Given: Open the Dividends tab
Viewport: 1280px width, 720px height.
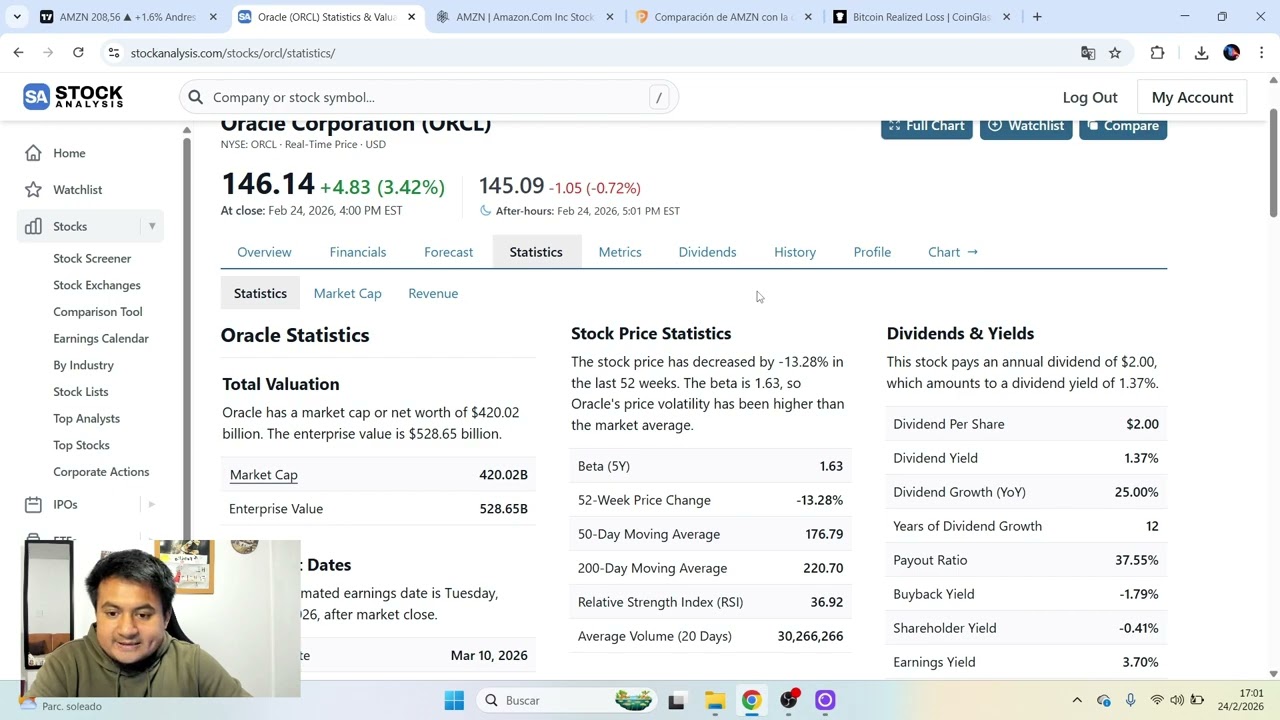Looking at the screenshot, I should [707, 252].
